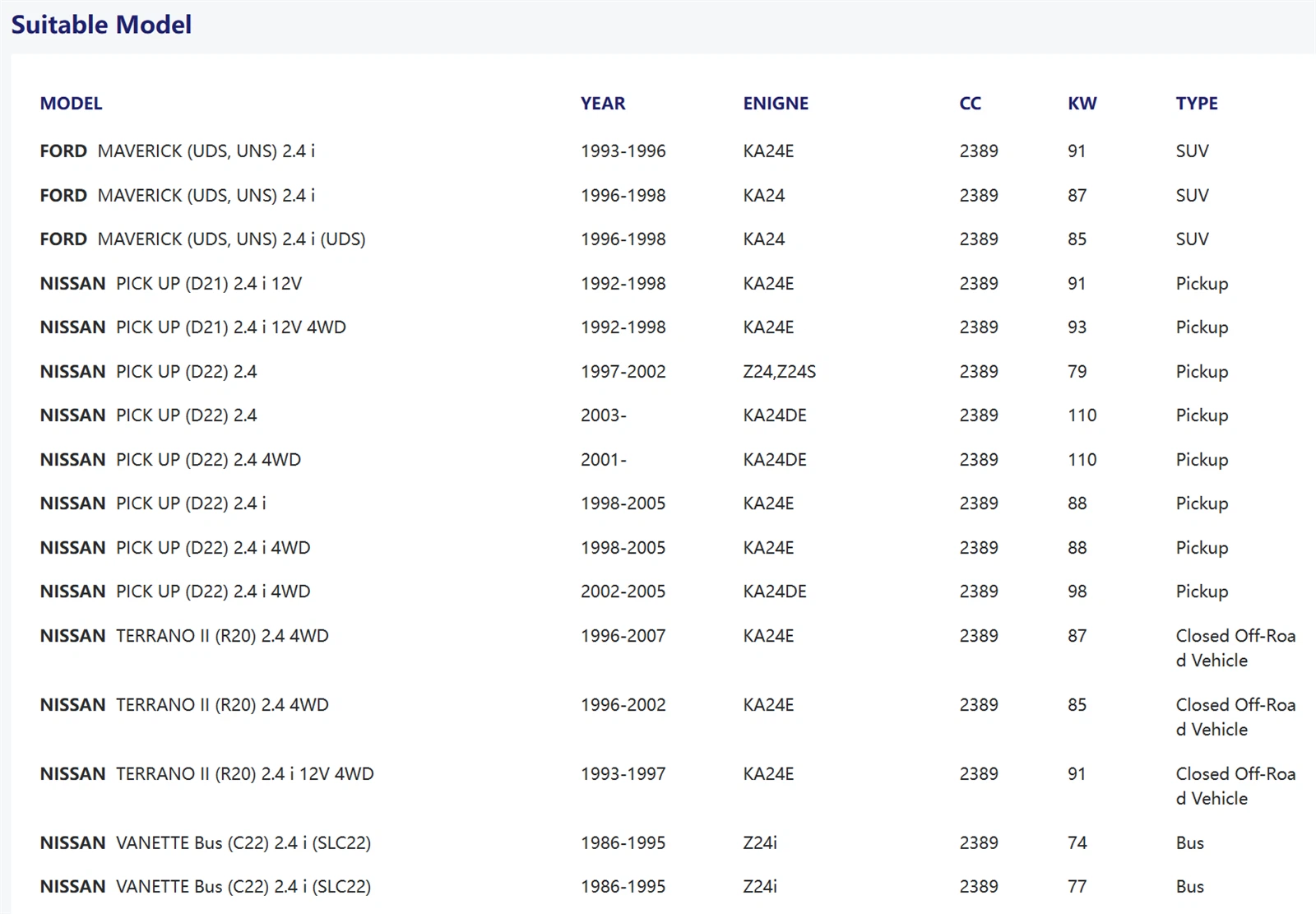Click the kW value 93
Image resolution: width=1316 pixels, height=914 pixels.
coord(1077,327)
